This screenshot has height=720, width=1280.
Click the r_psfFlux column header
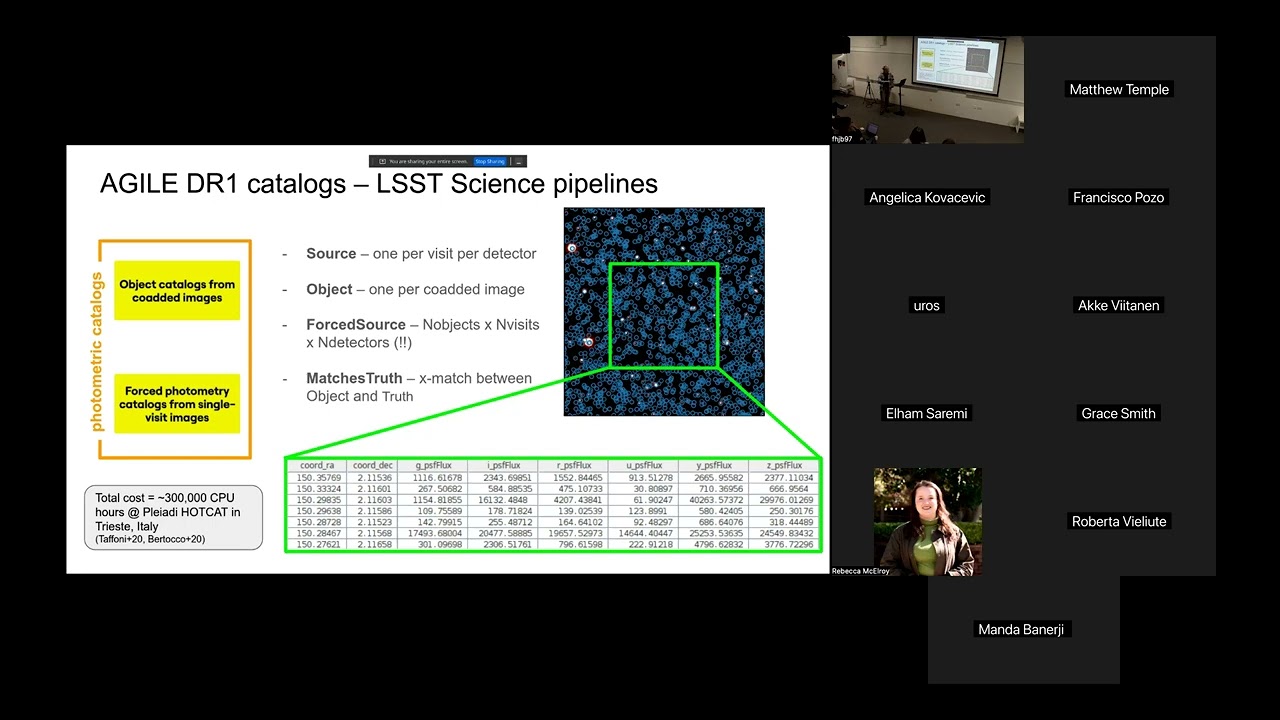[572, 466]
